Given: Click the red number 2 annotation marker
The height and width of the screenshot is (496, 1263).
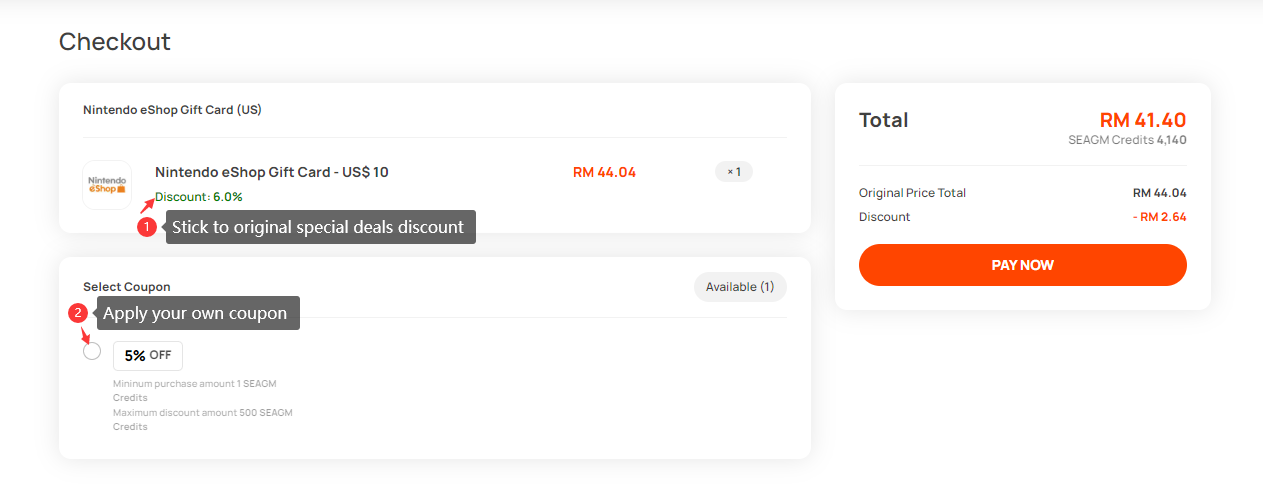Looking at the screenshot, I should click(78, 313).
